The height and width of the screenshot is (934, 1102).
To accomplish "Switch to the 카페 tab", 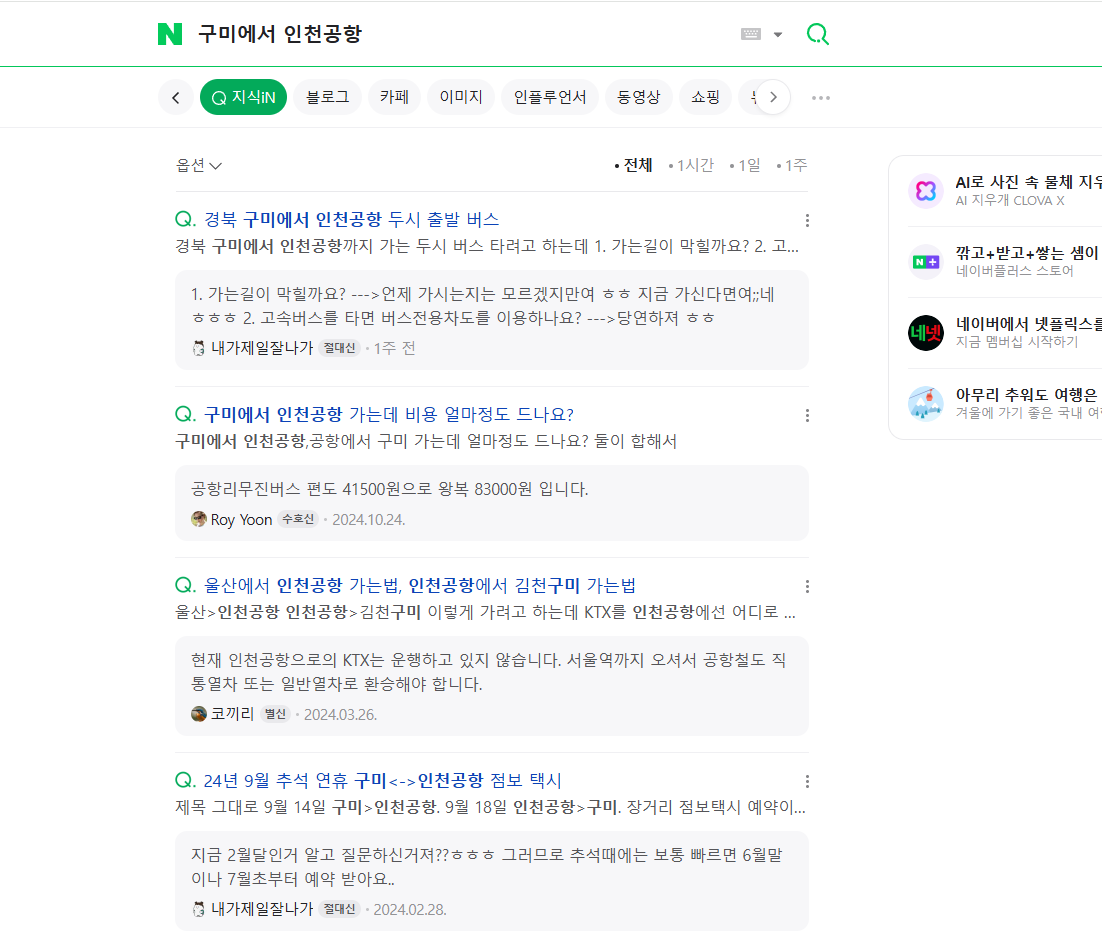I will pos(394,97).
